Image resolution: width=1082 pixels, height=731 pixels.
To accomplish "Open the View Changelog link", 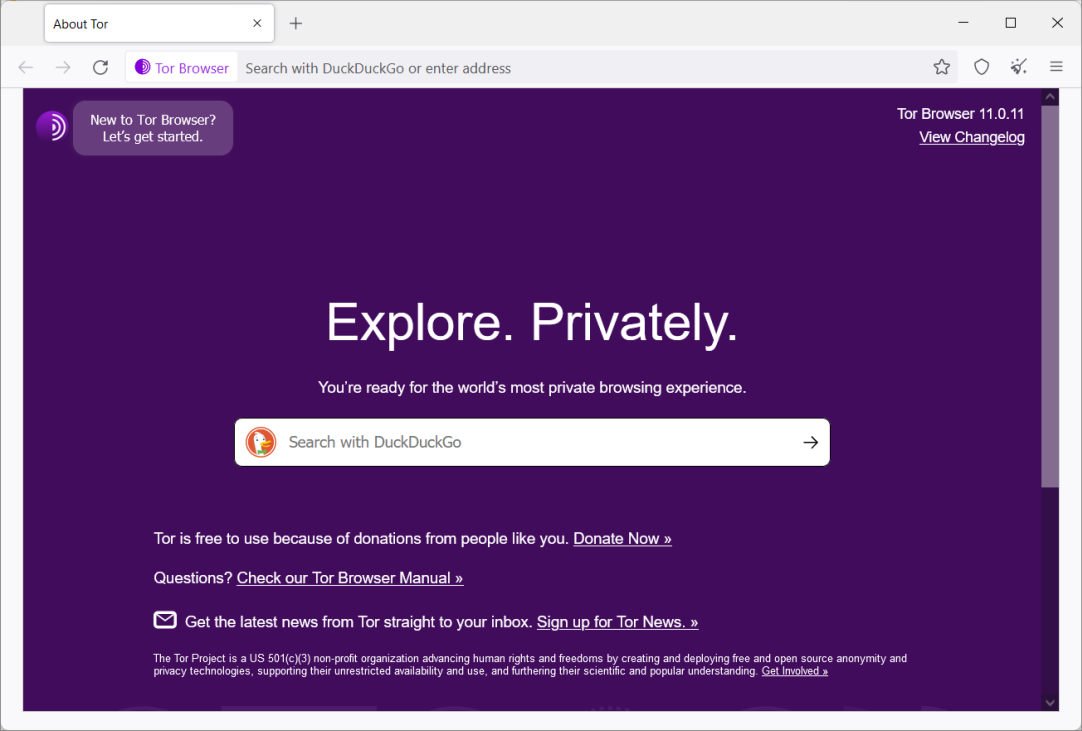I will click(x=971, y=138).
